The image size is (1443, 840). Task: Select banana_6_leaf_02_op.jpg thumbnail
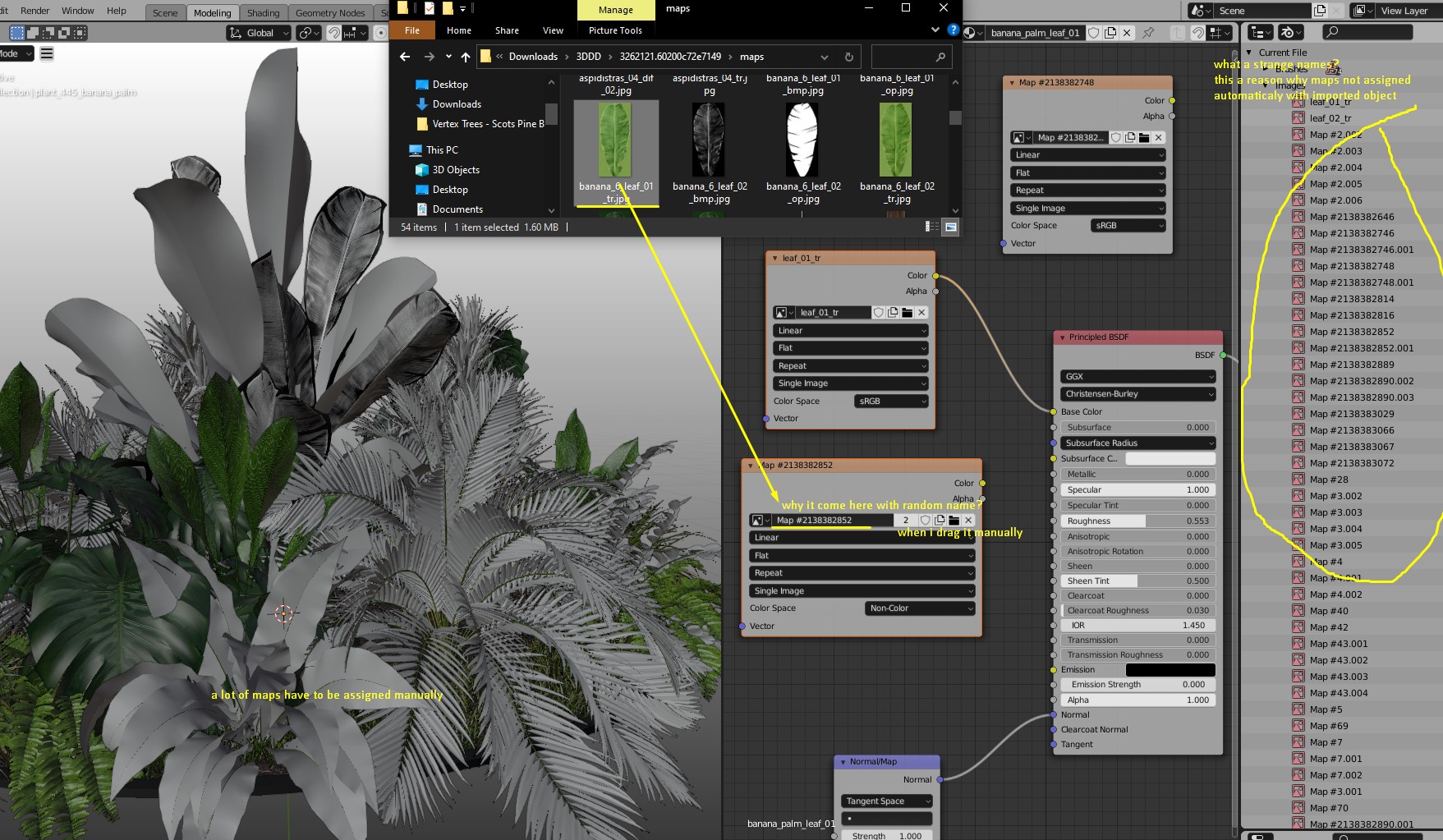coord(802,141)
